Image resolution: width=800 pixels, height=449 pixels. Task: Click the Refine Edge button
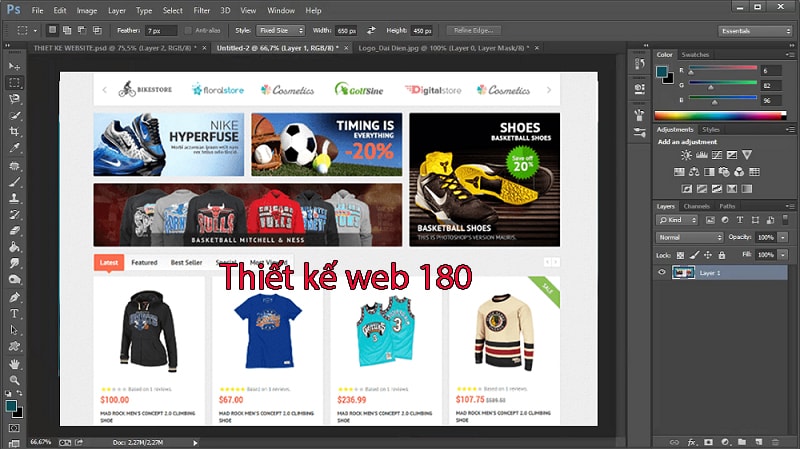click(x=473, y=31)
